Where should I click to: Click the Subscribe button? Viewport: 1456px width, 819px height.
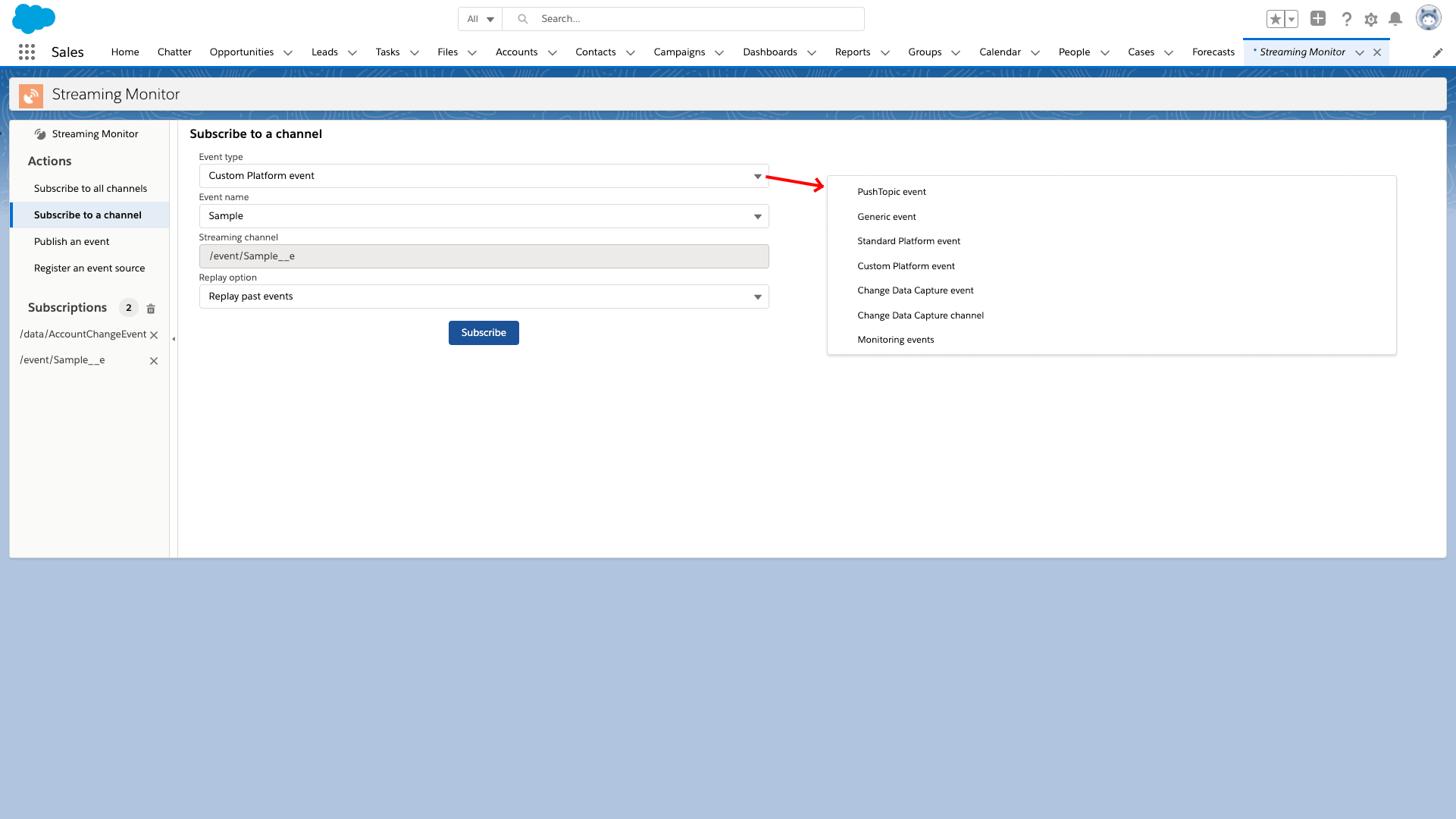(x=484, y=333)
